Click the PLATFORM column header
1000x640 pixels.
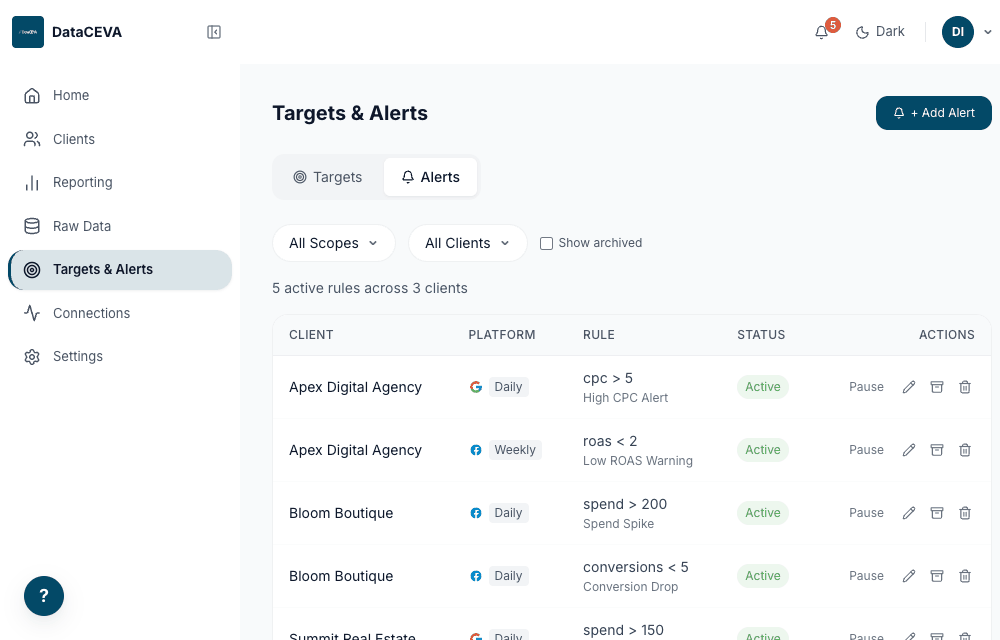point(502,335)
